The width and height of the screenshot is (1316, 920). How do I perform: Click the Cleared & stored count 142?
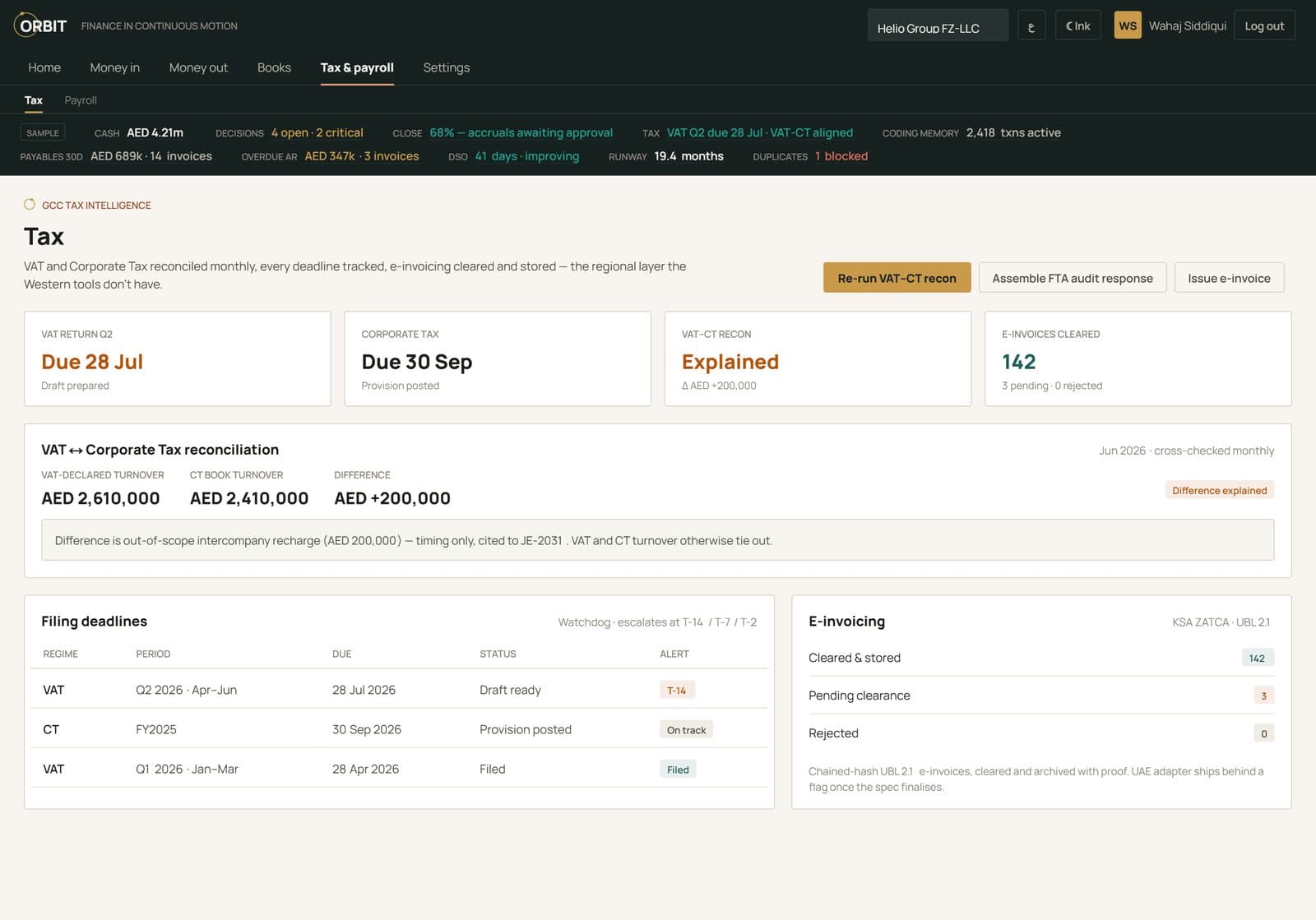coord(1257,658)
